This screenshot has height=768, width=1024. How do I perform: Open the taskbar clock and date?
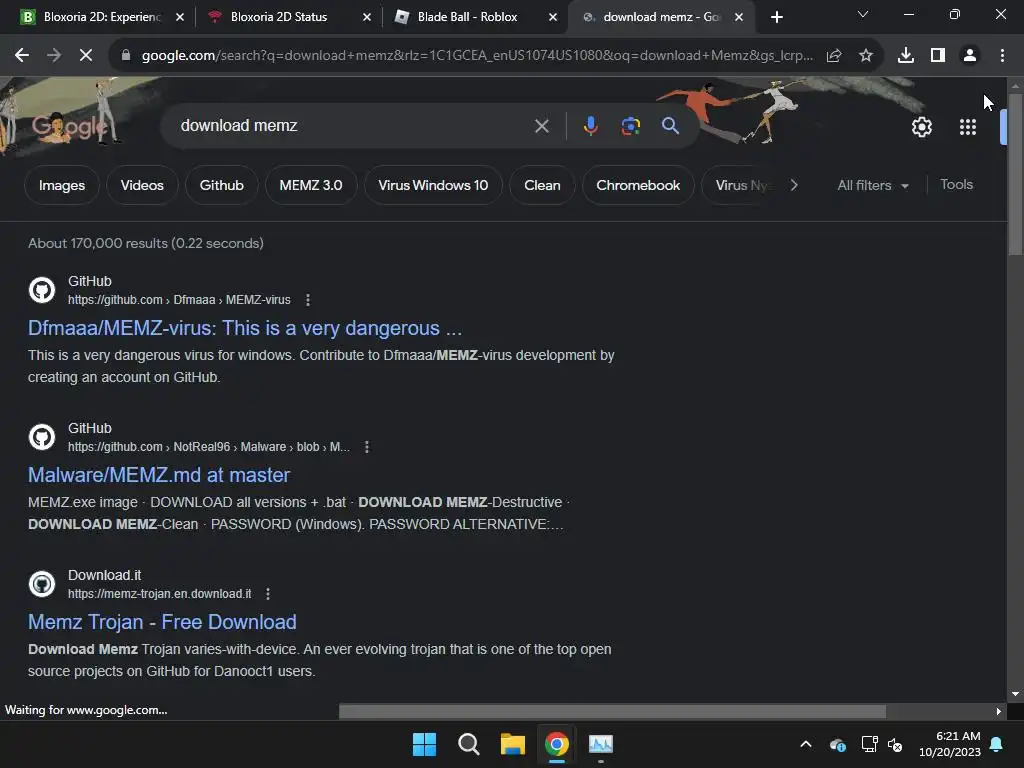coord(950,744)
